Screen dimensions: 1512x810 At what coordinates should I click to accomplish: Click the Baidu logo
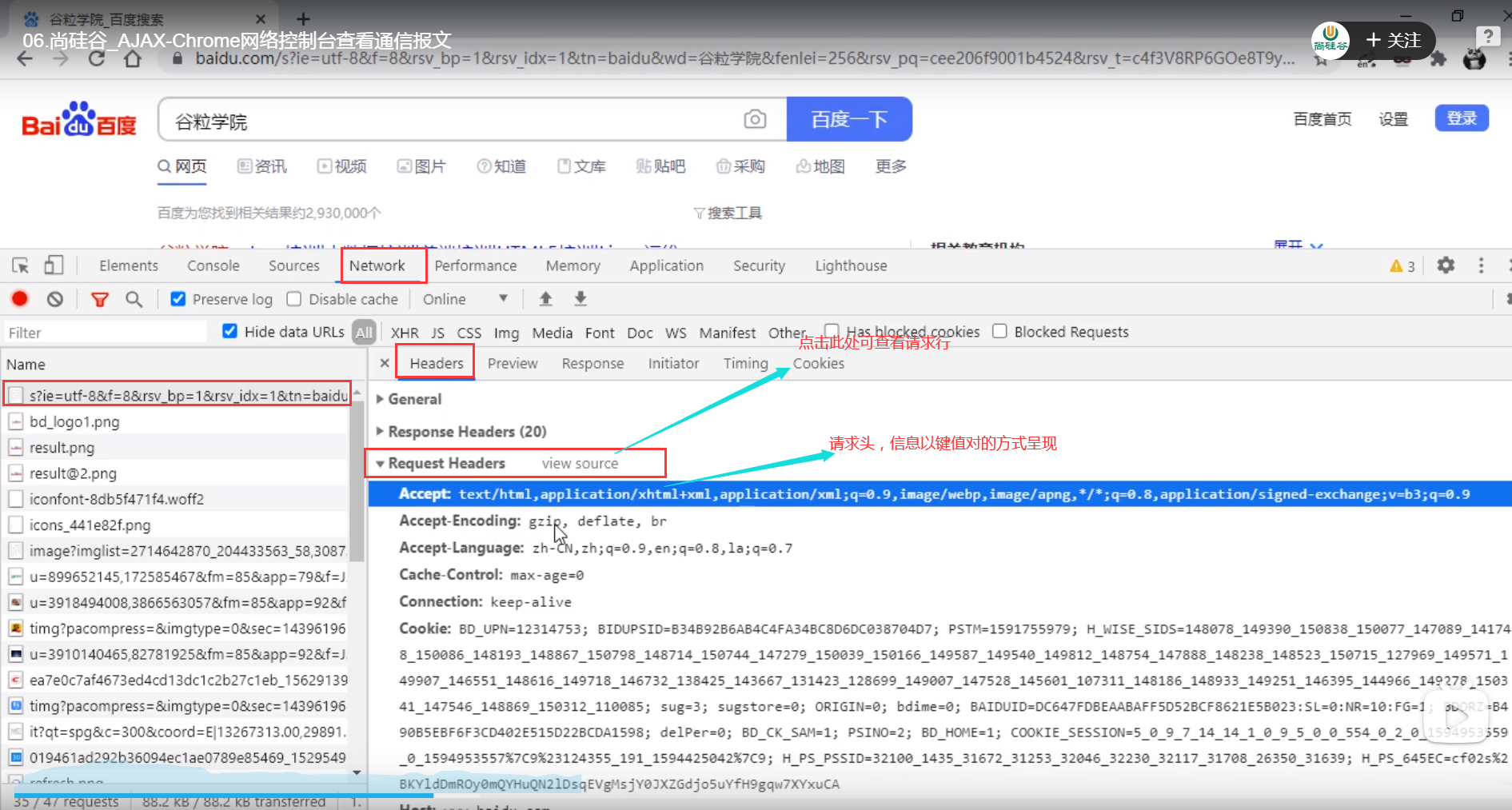coord(79,120)
